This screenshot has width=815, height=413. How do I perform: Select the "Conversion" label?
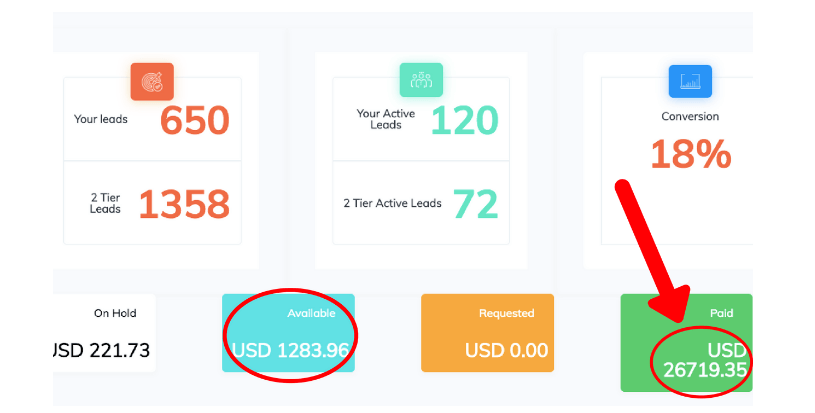690,117
